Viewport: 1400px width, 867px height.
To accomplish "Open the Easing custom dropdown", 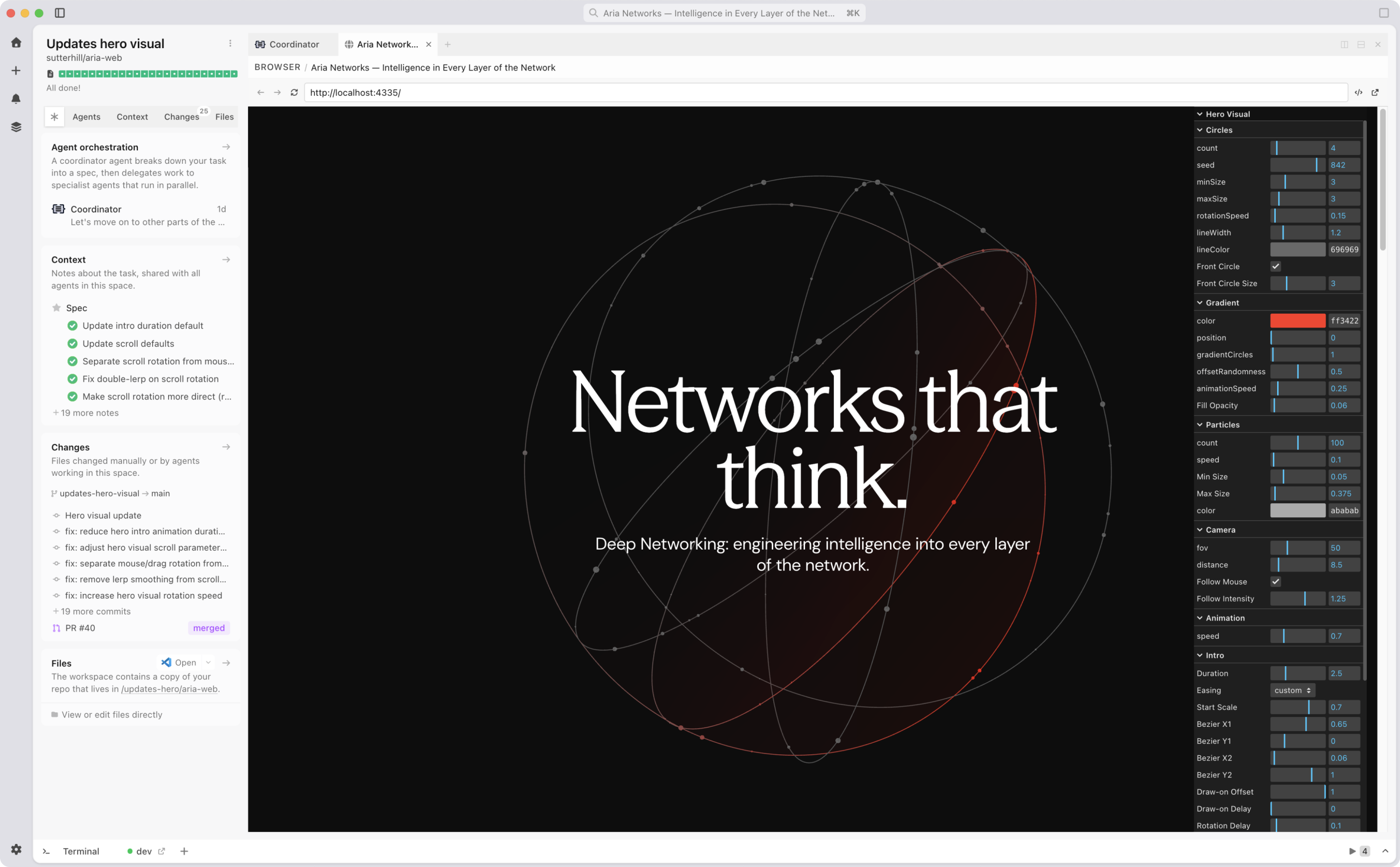I will click(x=1292, y=690).
